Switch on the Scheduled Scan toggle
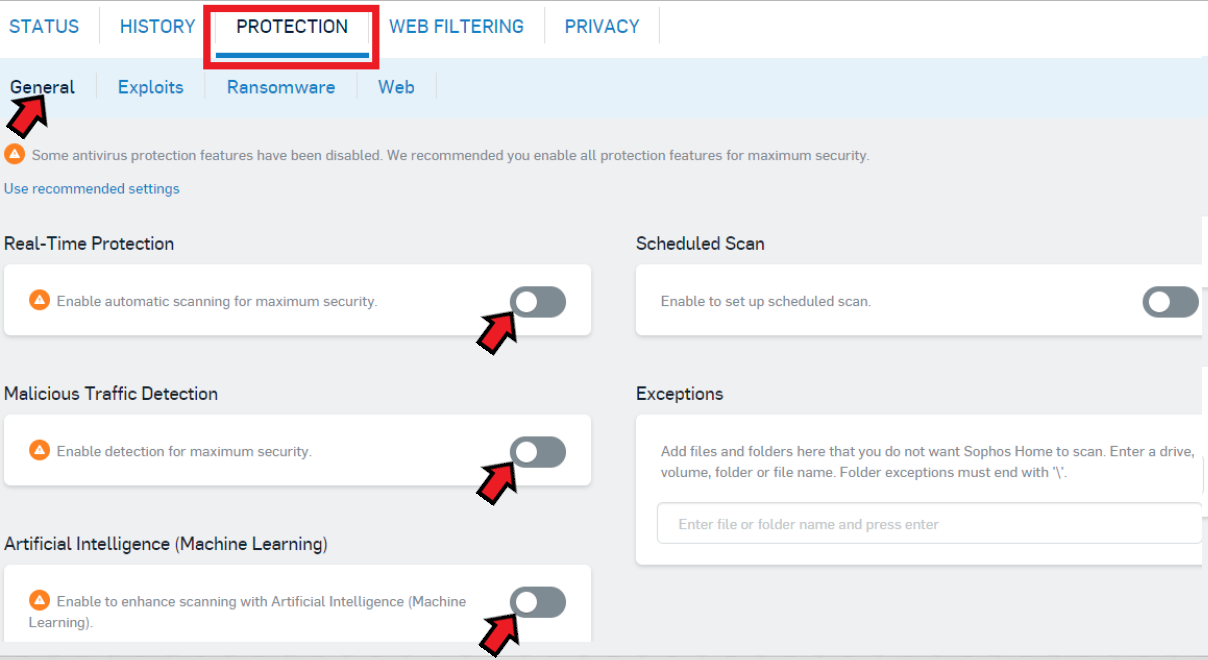The height and width of the screenshot is (660, 1208). 1170,301
